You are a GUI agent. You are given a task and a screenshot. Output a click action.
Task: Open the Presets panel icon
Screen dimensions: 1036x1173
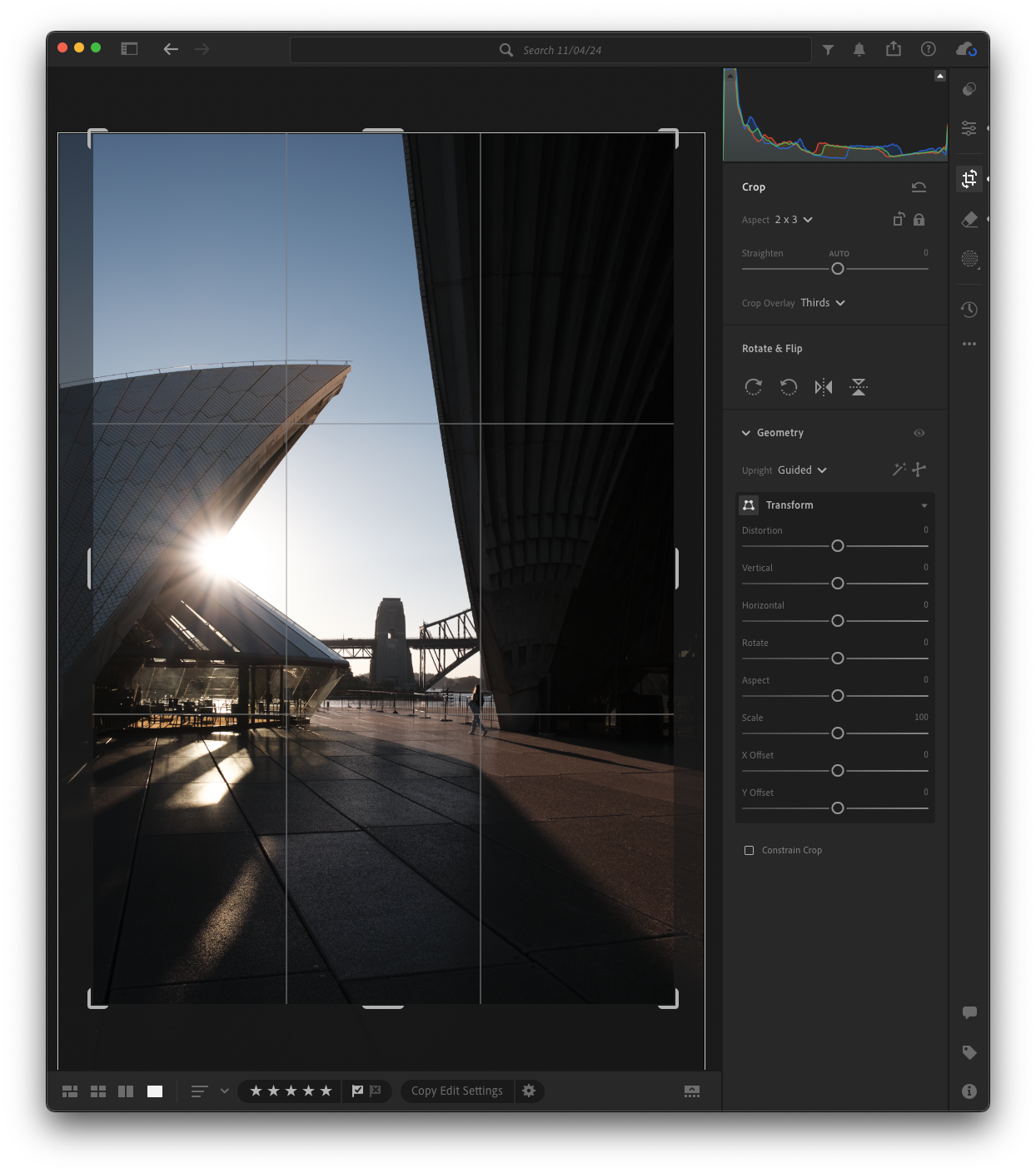click(969, 89)
